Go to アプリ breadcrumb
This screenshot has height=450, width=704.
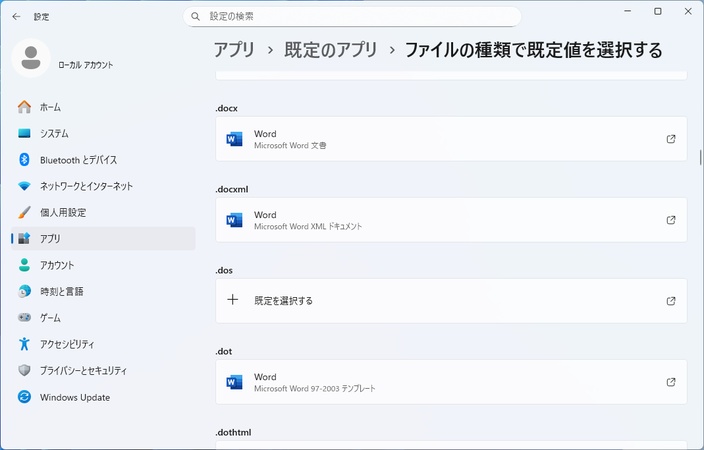(234, 50)
